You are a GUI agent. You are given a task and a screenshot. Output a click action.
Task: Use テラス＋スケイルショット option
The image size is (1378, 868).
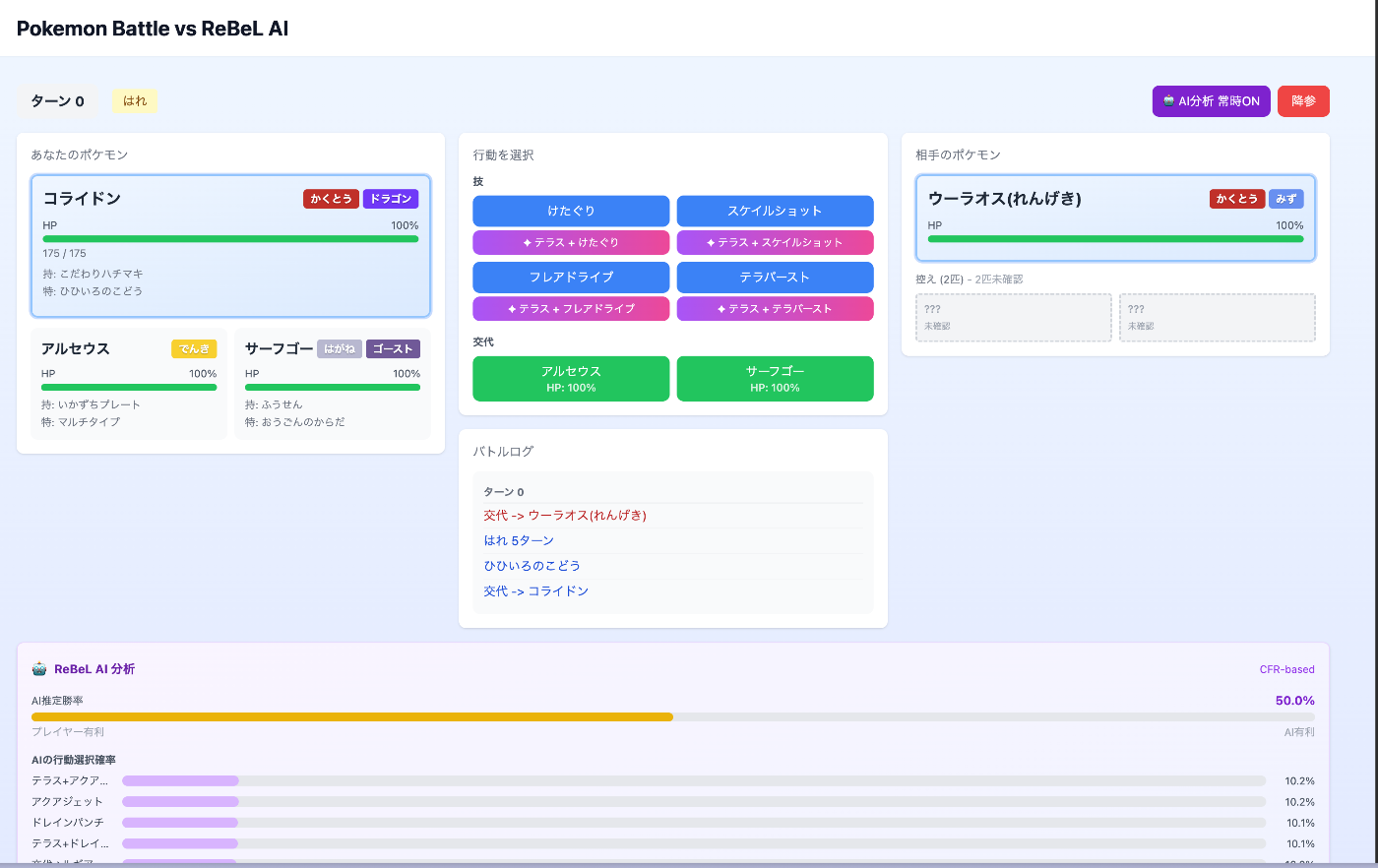point(775,242)
